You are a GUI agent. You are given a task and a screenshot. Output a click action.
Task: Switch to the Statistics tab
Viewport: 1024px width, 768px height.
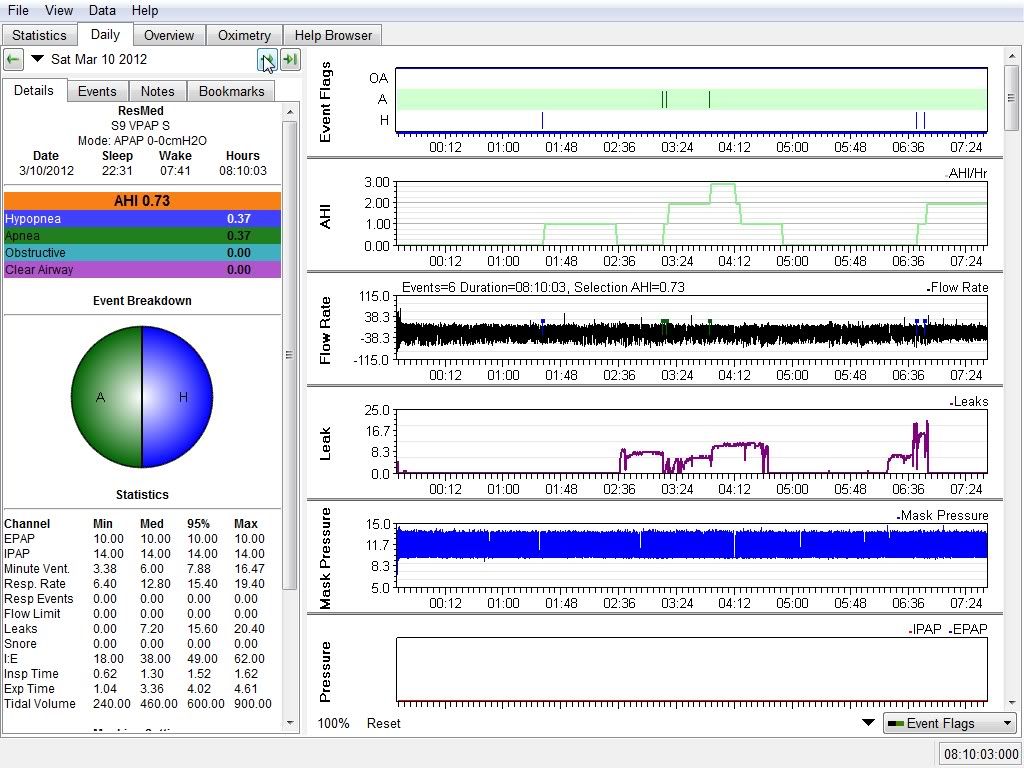(39, 35)
